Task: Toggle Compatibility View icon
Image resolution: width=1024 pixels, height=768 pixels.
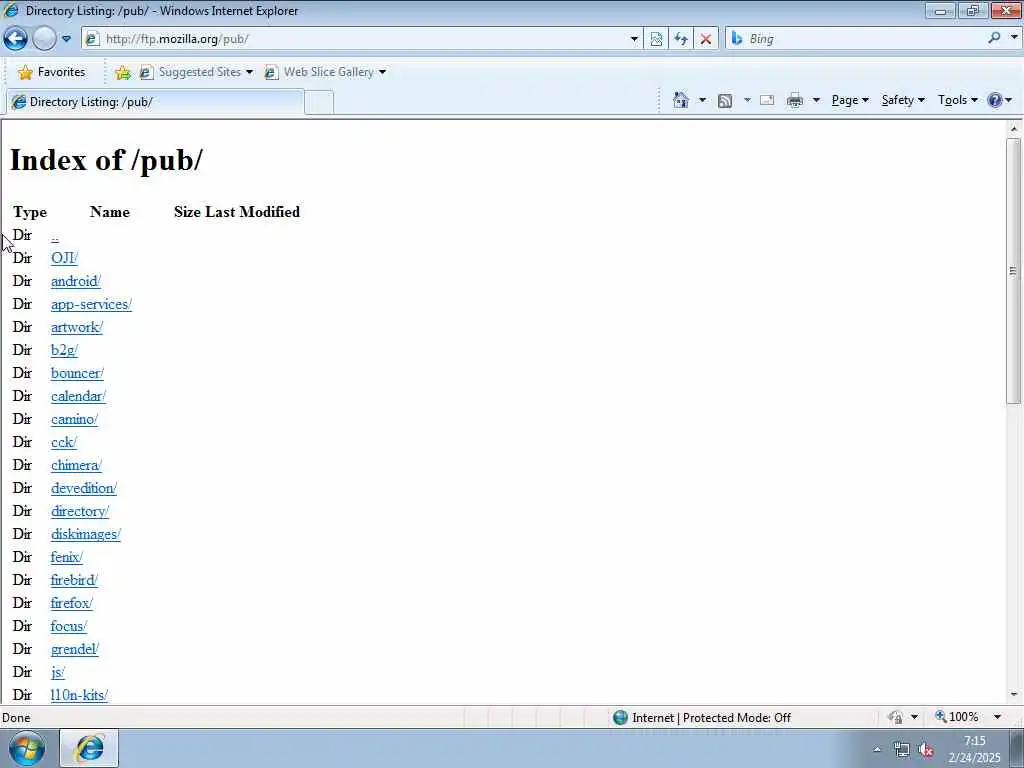Action: point(656,39)
